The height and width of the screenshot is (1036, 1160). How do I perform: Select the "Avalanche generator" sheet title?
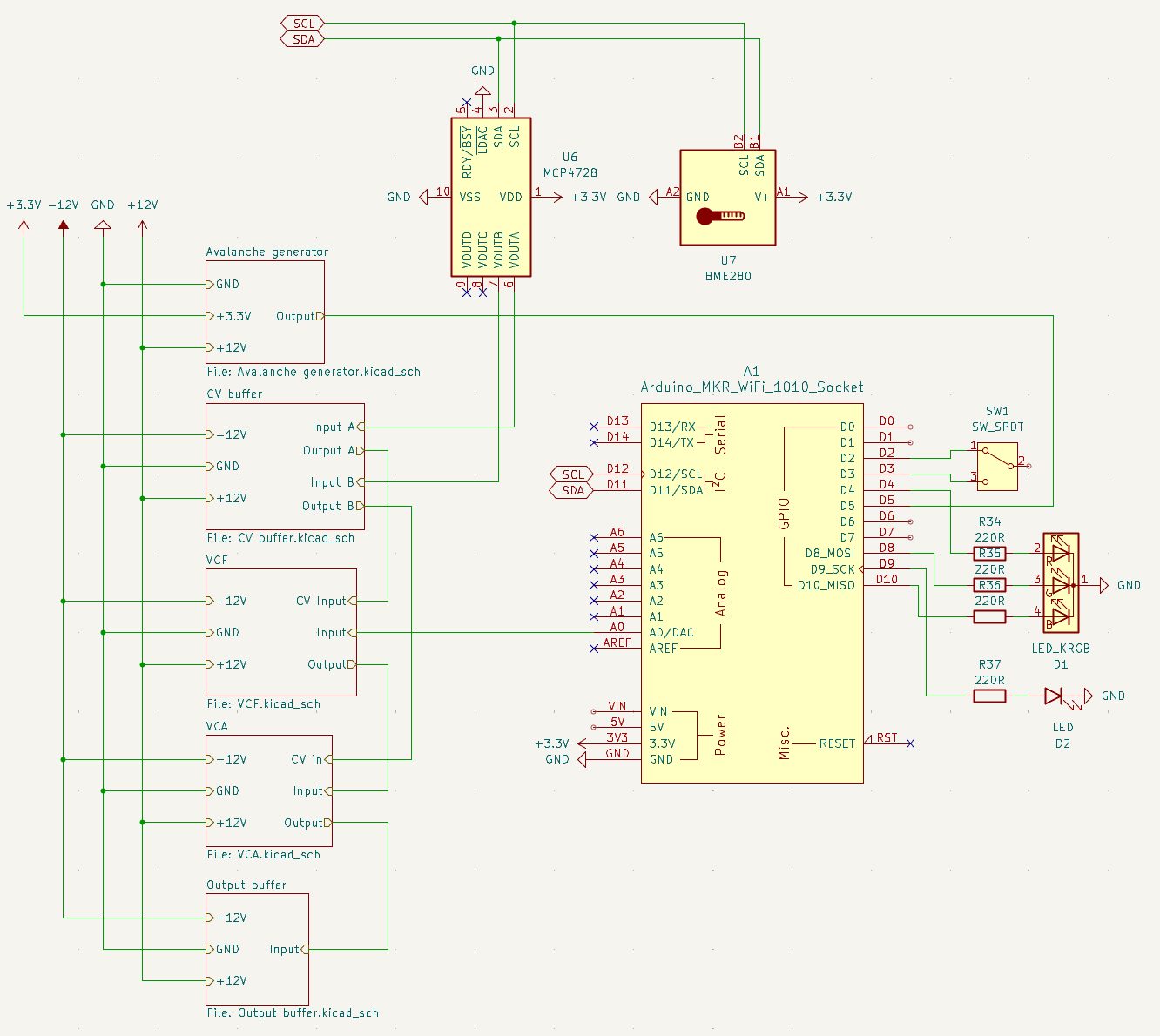coord(267,252)
